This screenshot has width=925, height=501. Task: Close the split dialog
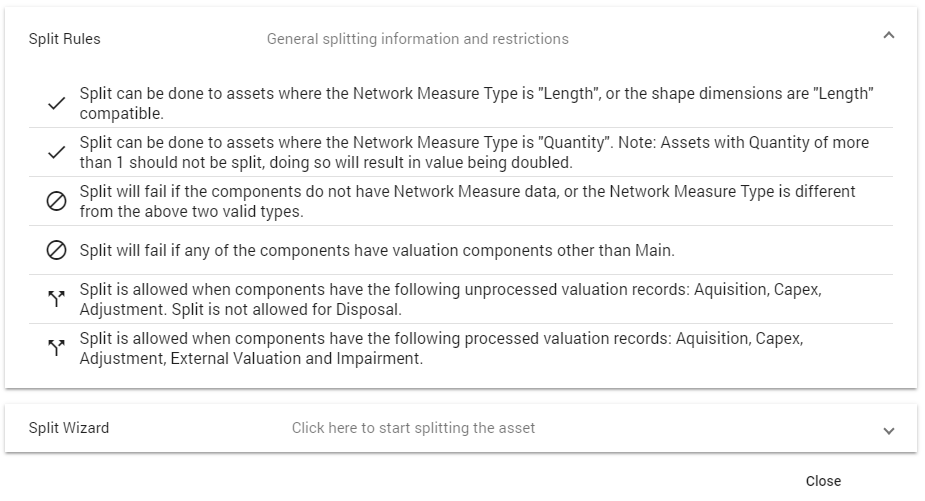point(824,481)
